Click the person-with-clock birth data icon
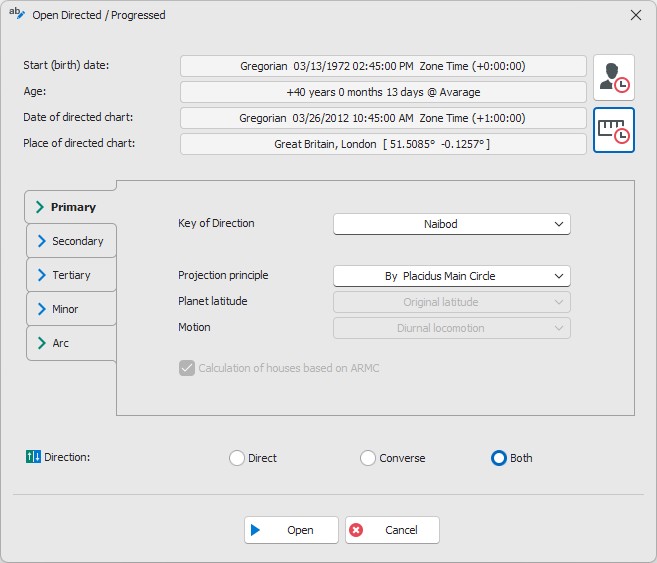Screen dimensions: 657x563 [x=614, y=77]
